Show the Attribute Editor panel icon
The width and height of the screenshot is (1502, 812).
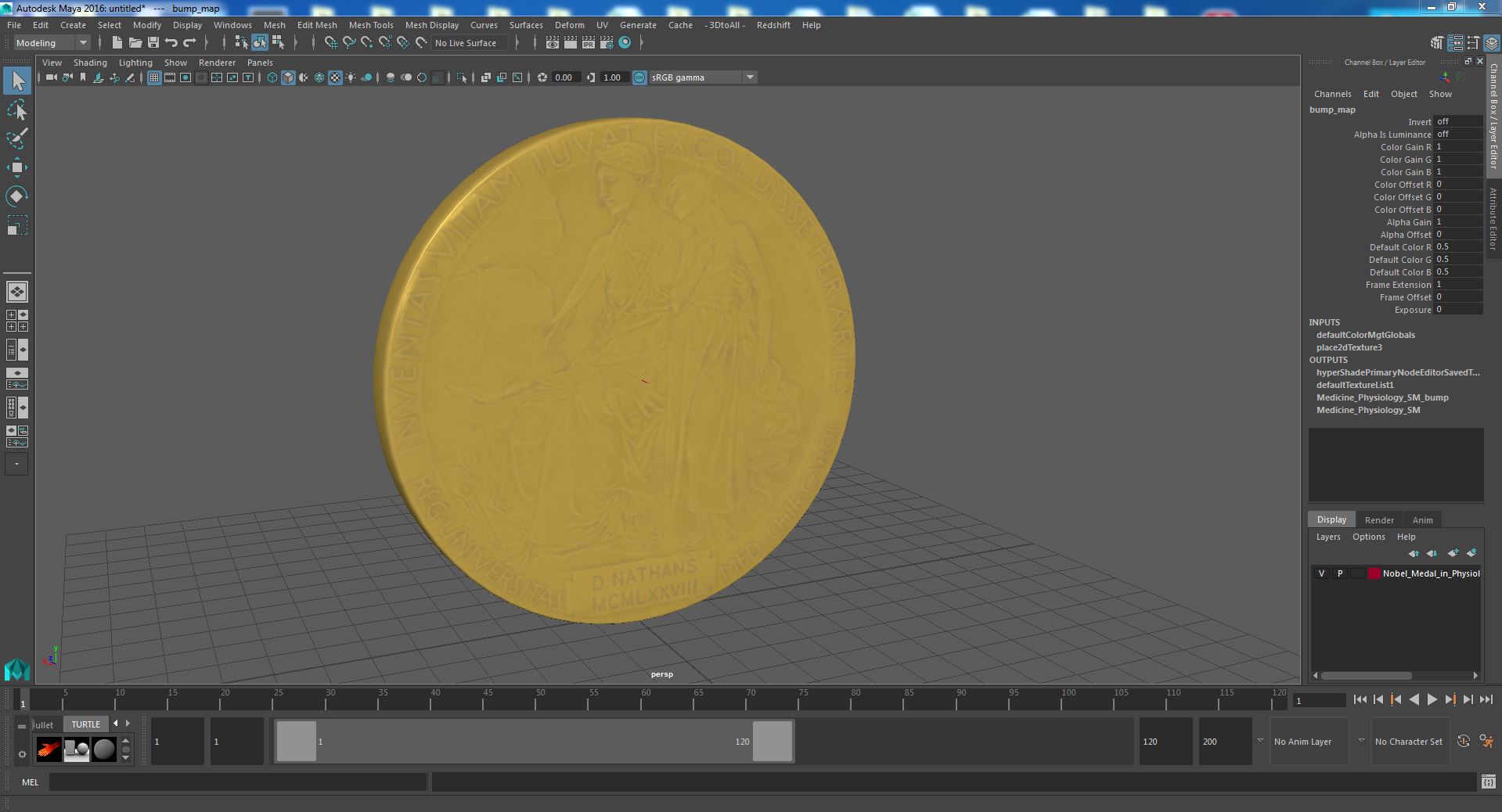pos(1455,43)
